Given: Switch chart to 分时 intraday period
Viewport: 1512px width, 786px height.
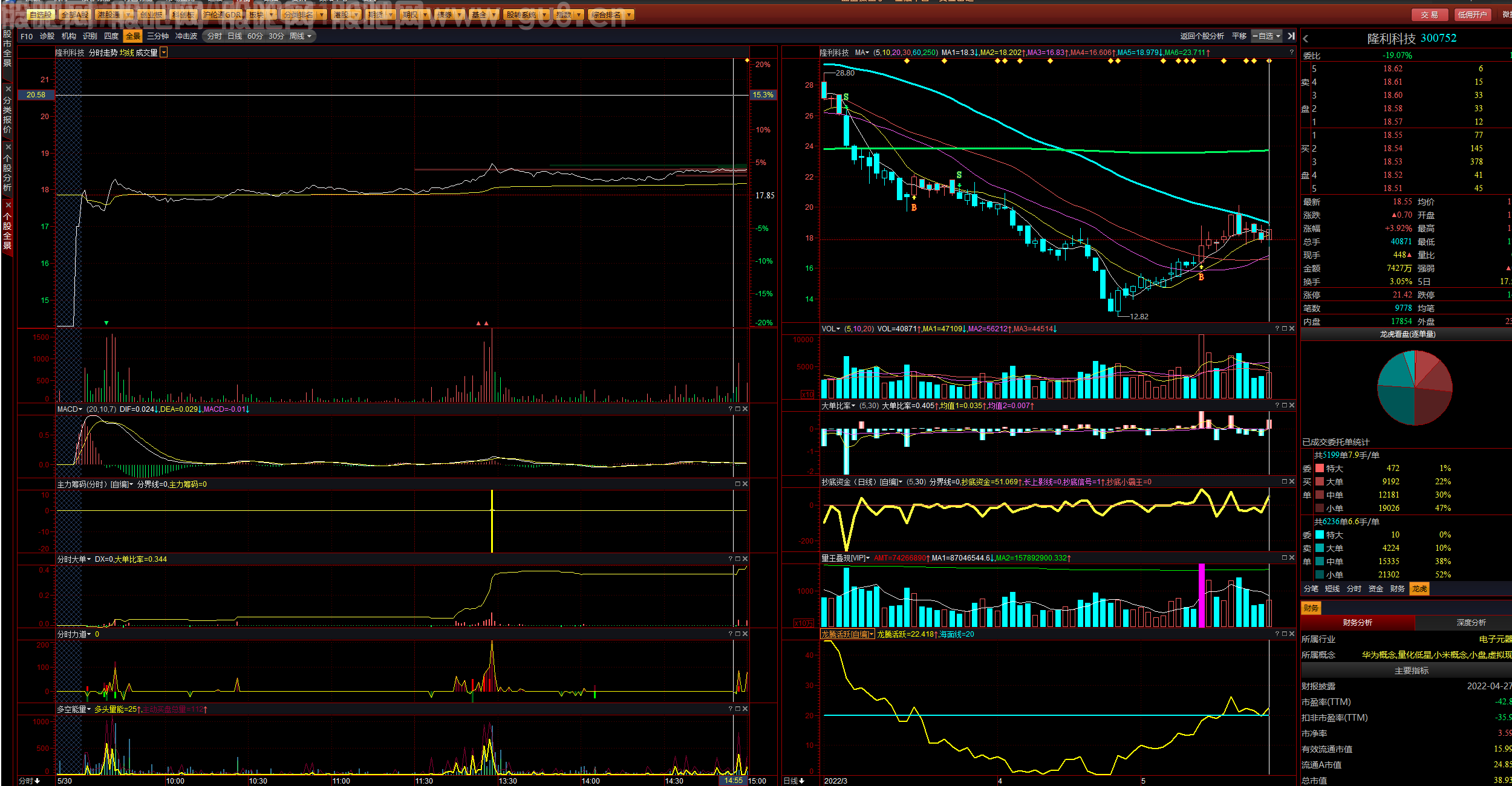Looking at the screenshot, I should point(215,36).
